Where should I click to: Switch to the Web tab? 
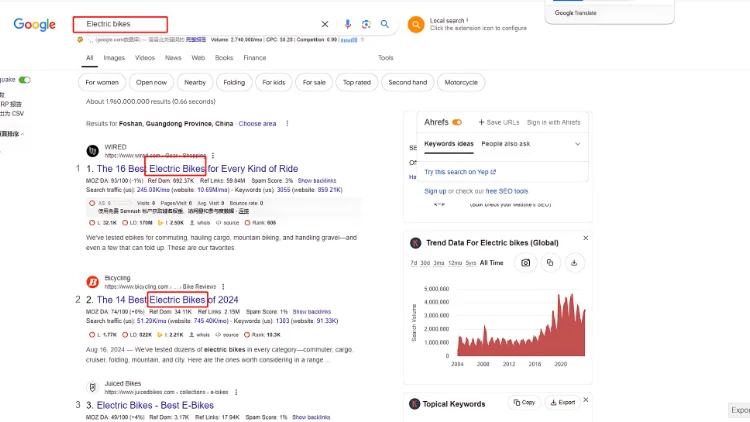198,58
